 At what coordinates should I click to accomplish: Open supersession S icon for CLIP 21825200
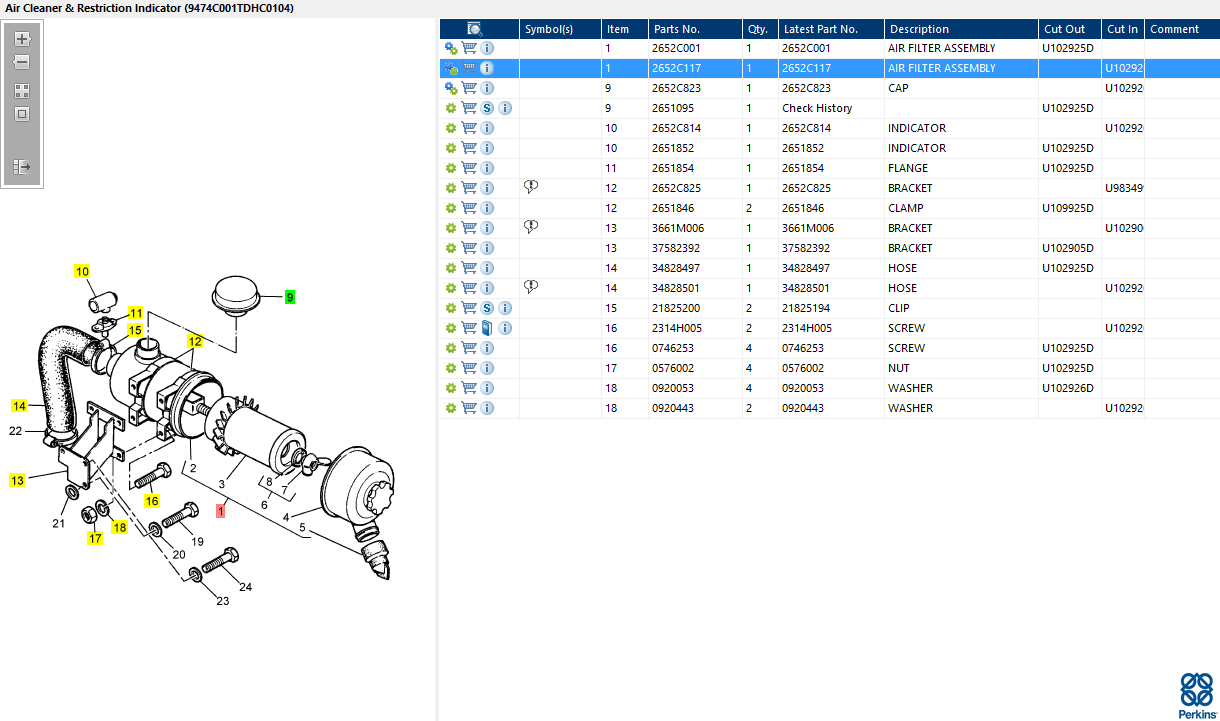487,308
